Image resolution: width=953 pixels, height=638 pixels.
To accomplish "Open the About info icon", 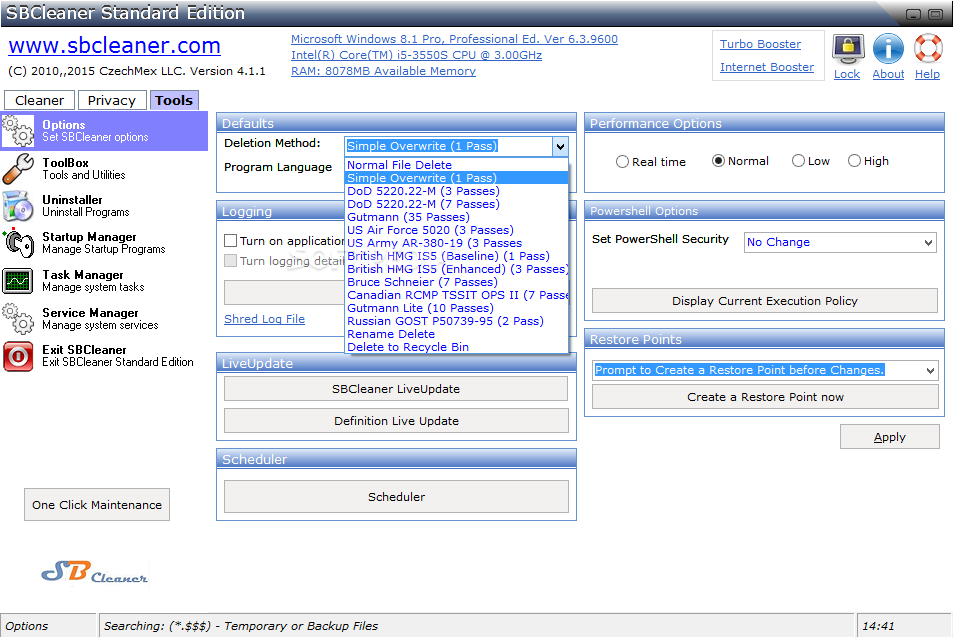I will click(888, 49).
